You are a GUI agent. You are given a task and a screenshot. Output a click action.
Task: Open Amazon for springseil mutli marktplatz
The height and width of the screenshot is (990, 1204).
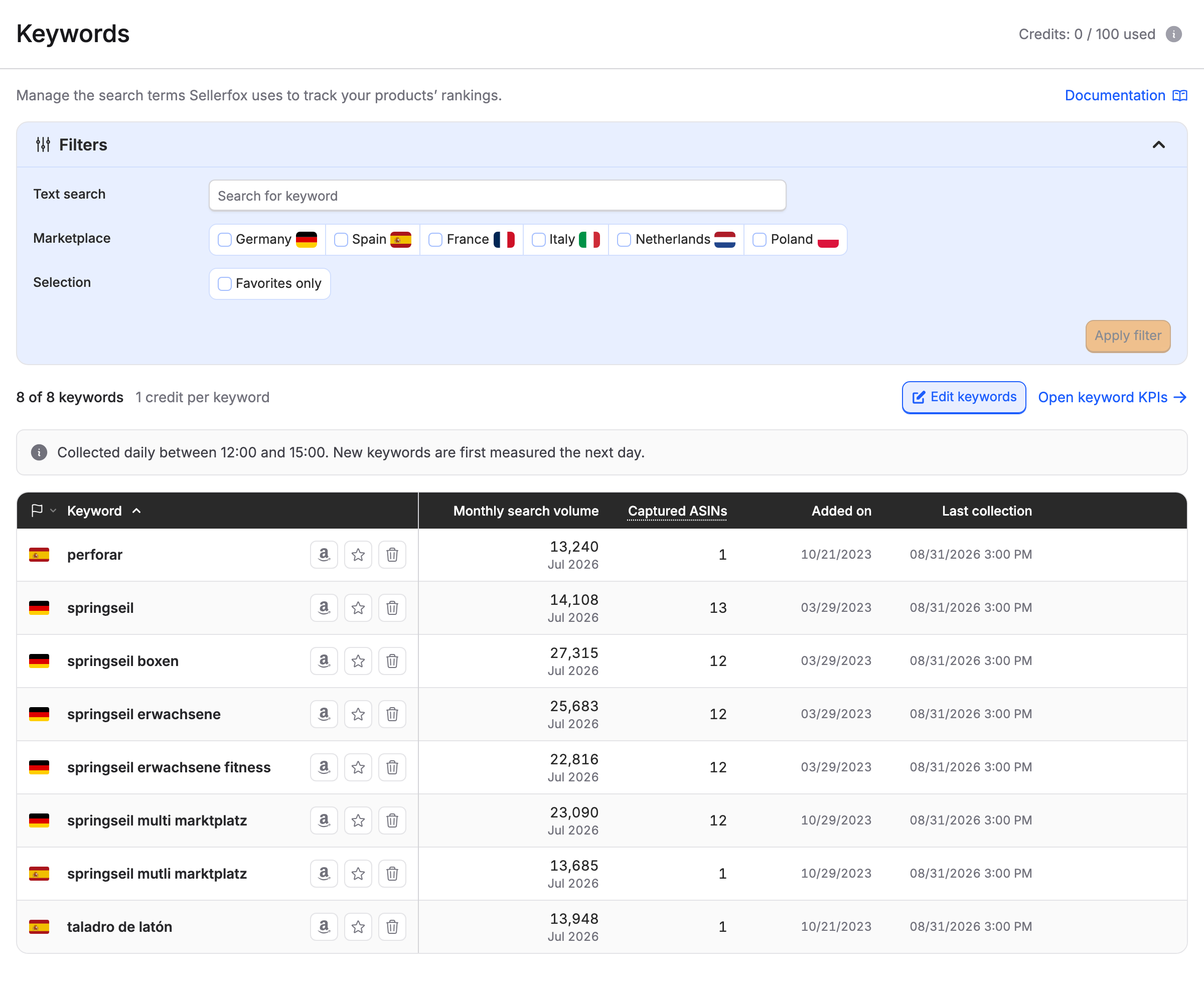(x=324, y=873)
